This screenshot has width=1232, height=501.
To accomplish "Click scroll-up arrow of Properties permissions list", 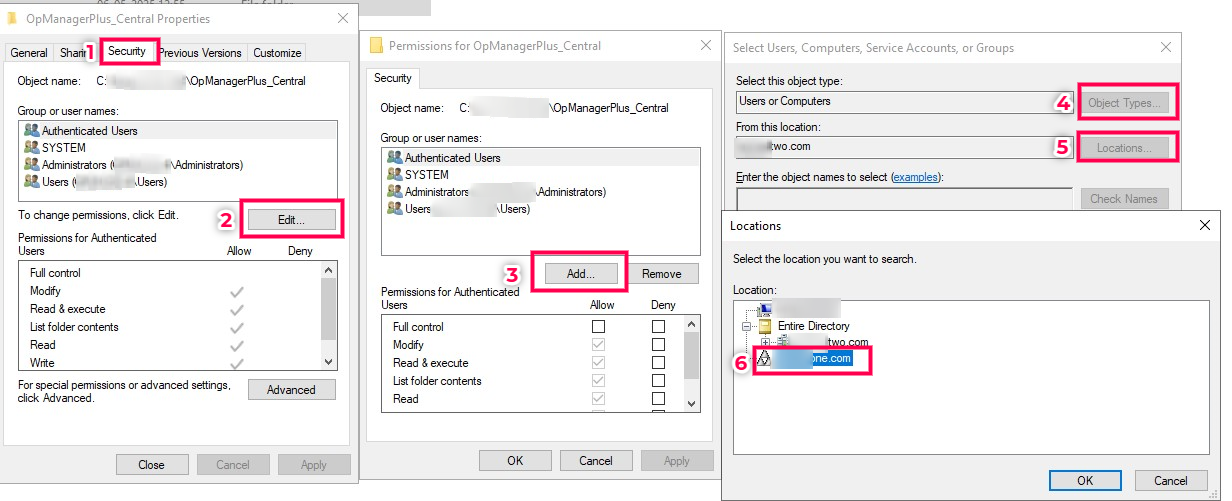I will [x=330, y=270].
